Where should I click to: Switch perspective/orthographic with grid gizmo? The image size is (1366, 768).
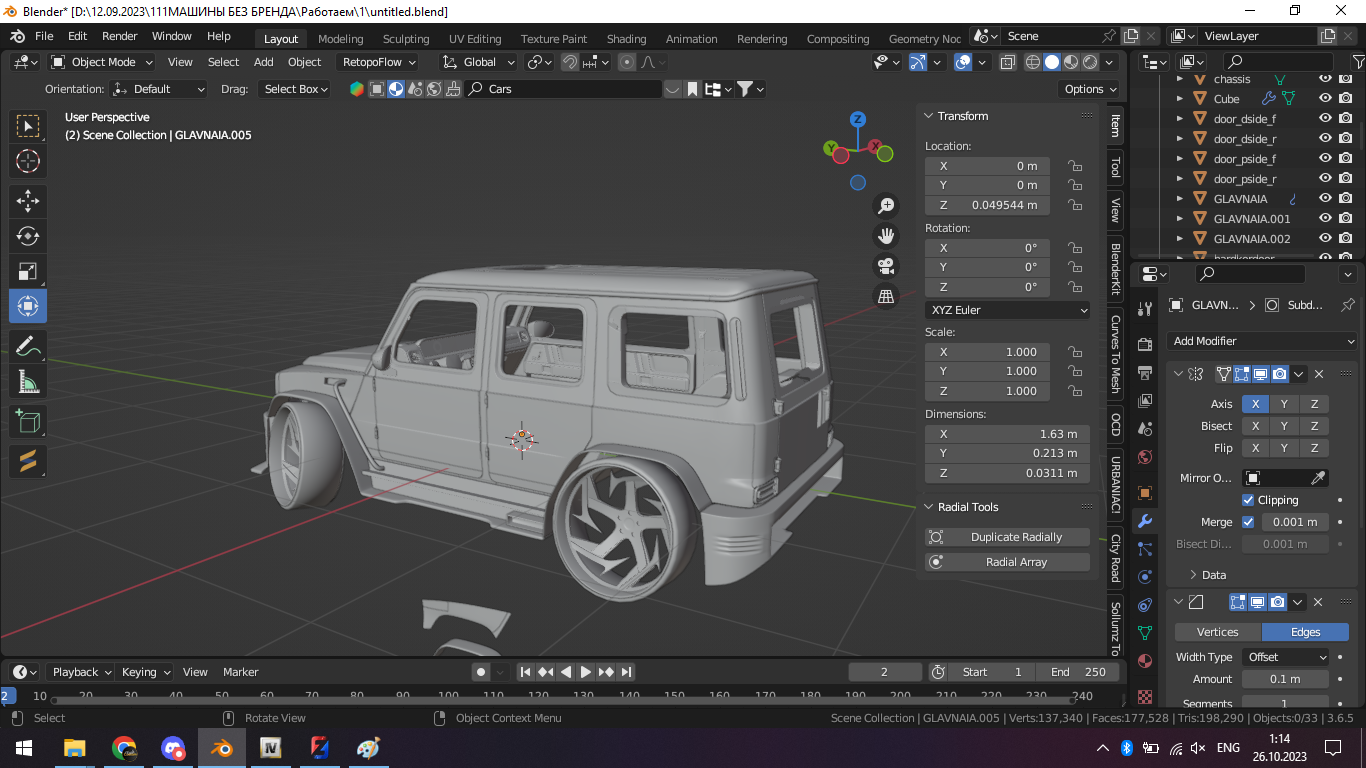click(x=886, y=296)
